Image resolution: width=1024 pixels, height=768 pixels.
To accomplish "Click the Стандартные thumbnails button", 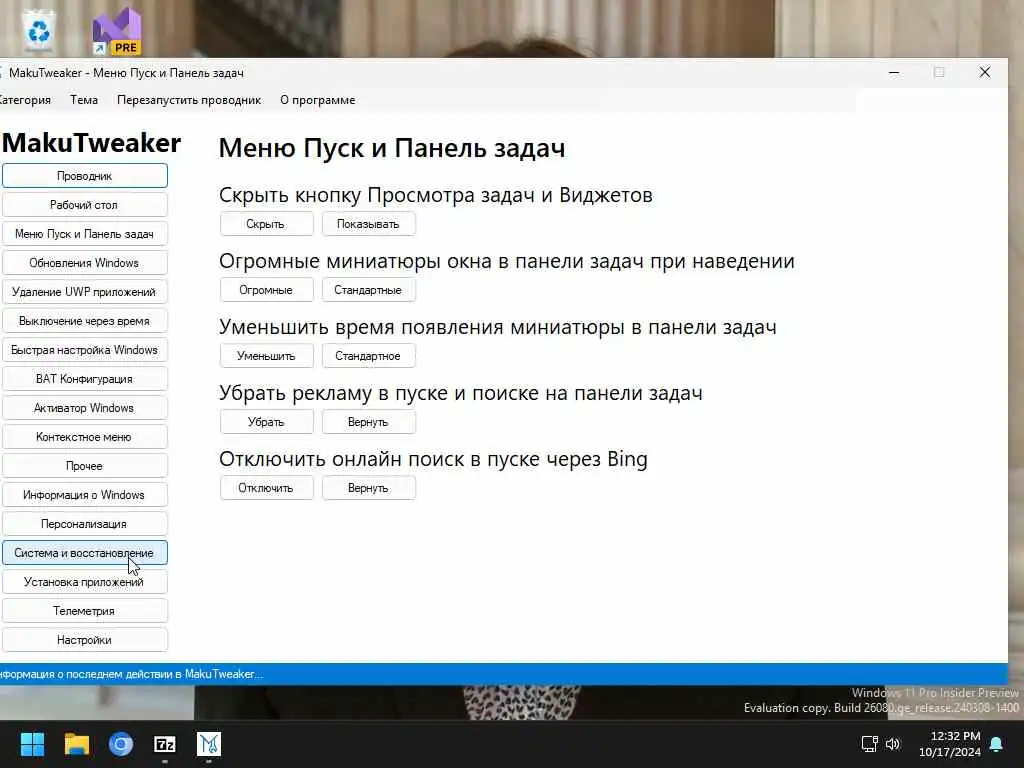I will (x=368, y=290).
